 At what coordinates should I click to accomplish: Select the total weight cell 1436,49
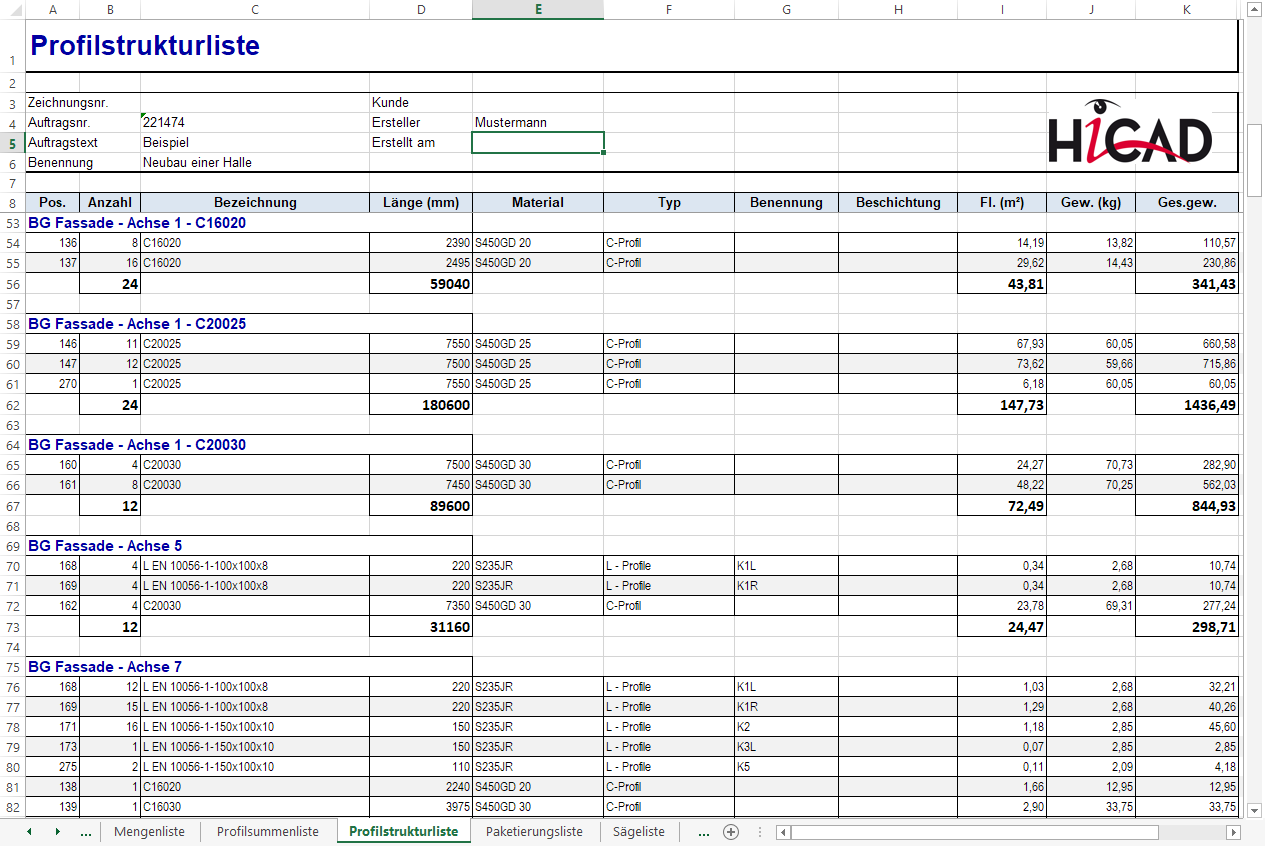pyautogui.click(x=1187, y=405)
